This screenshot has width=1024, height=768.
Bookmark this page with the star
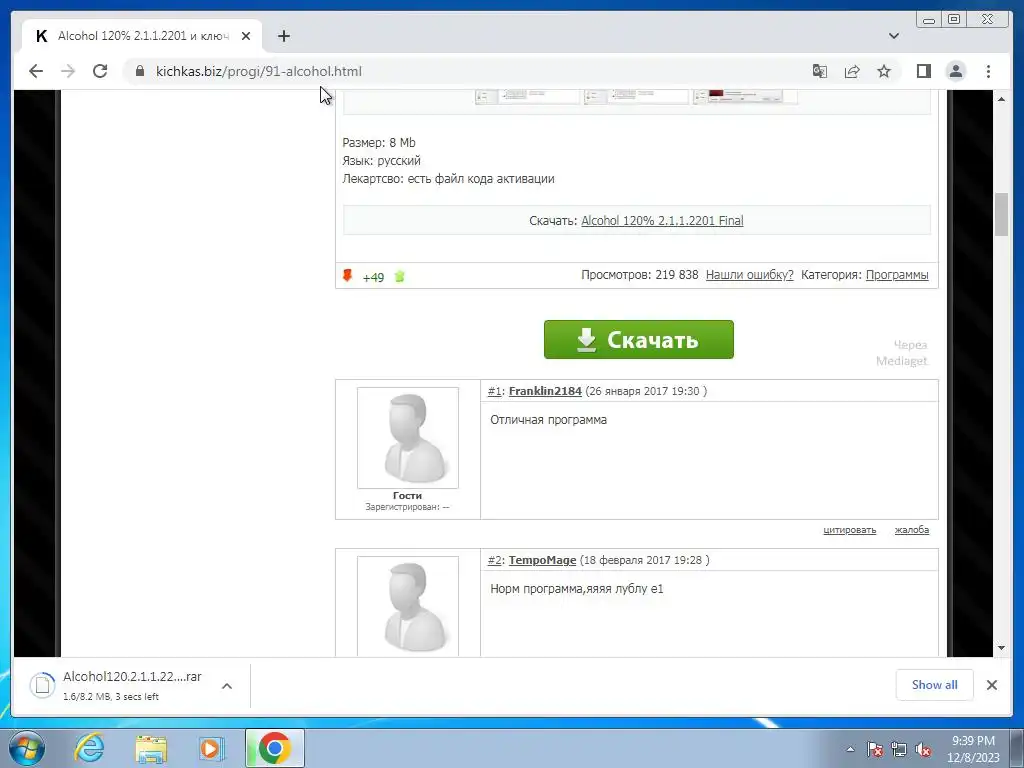[884, 71]
